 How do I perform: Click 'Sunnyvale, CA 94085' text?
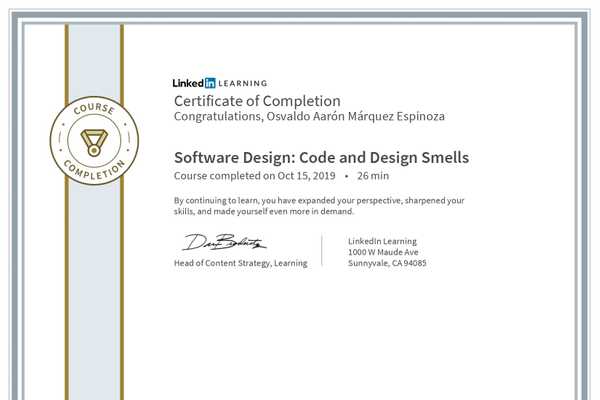pos(387,263)
